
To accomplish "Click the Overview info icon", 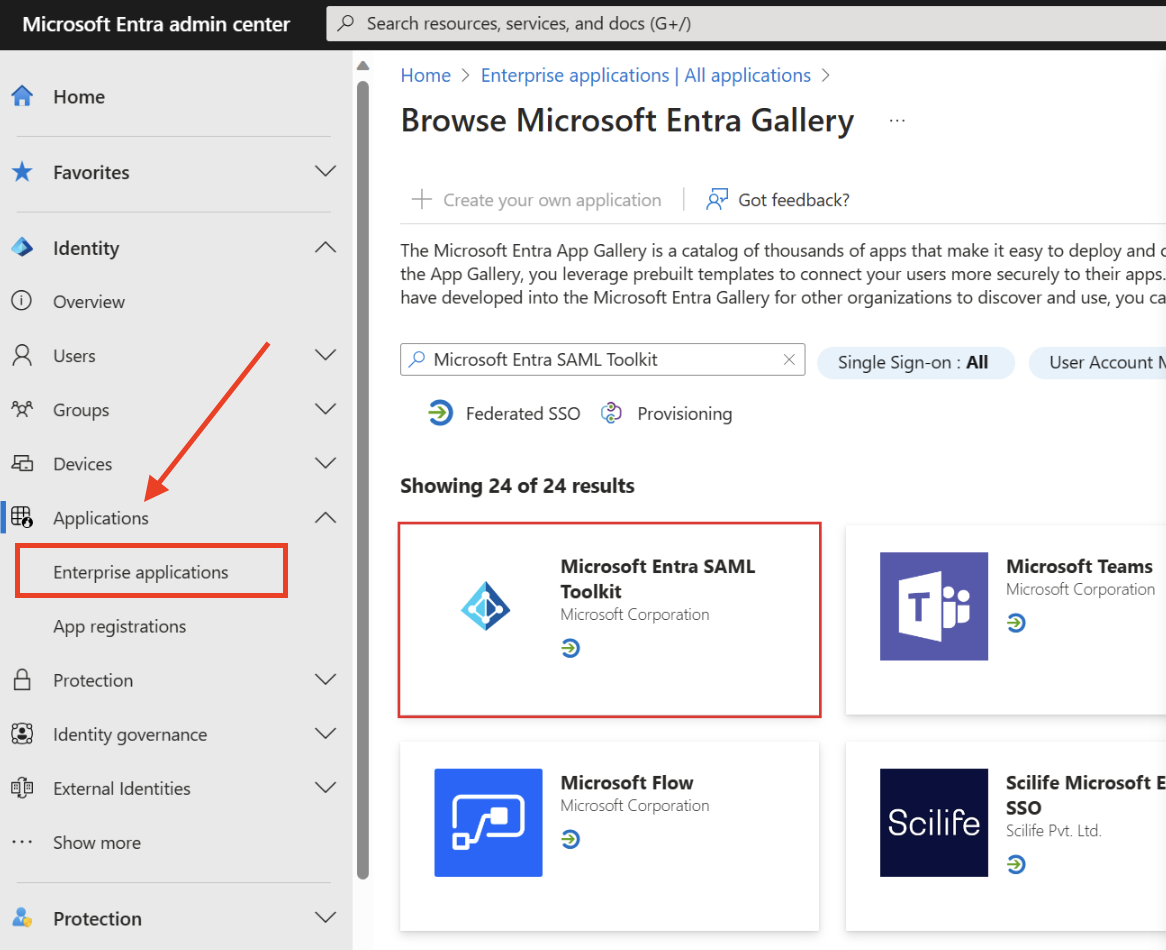I will 22,301.
